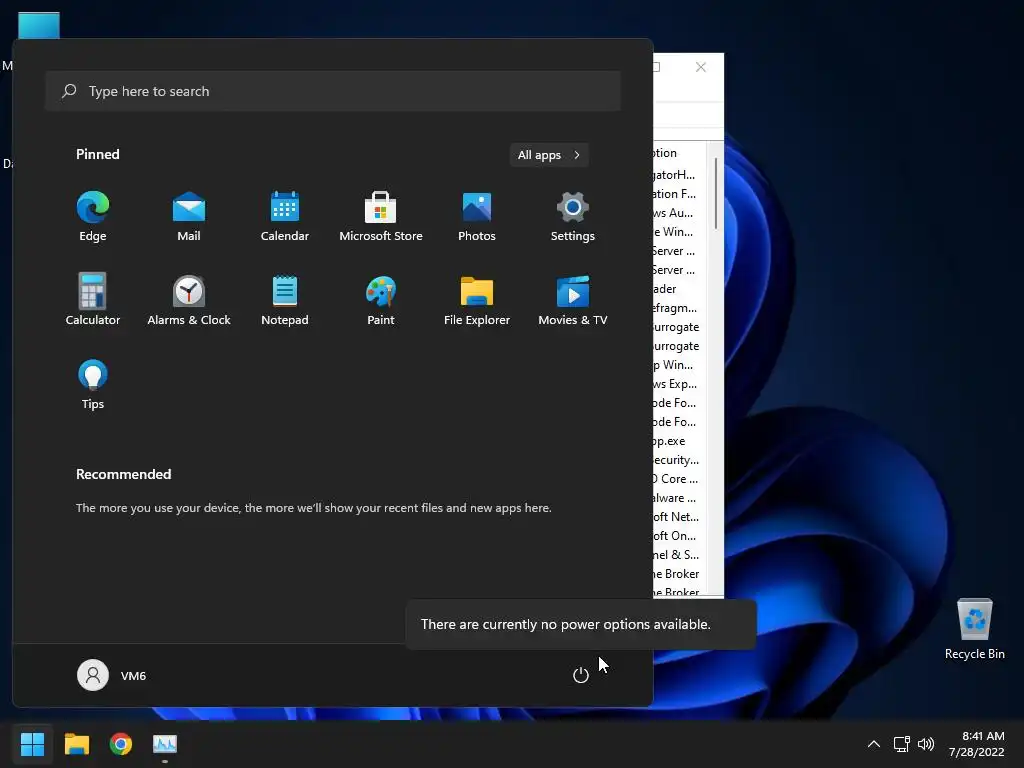The image size is (1024, 768).
Task: Expand the All apps list
Action: (x=549, y=155)
